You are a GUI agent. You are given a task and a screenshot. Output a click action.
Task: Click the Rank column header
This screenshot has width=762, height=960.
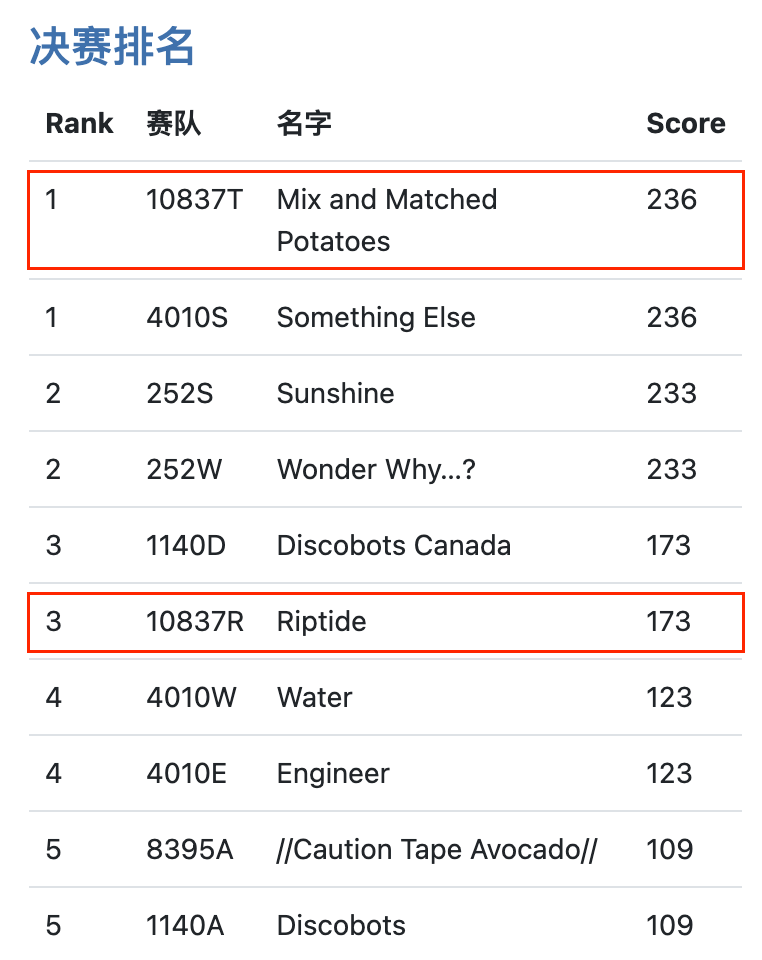pyautogui.click(x=80, y=124)
